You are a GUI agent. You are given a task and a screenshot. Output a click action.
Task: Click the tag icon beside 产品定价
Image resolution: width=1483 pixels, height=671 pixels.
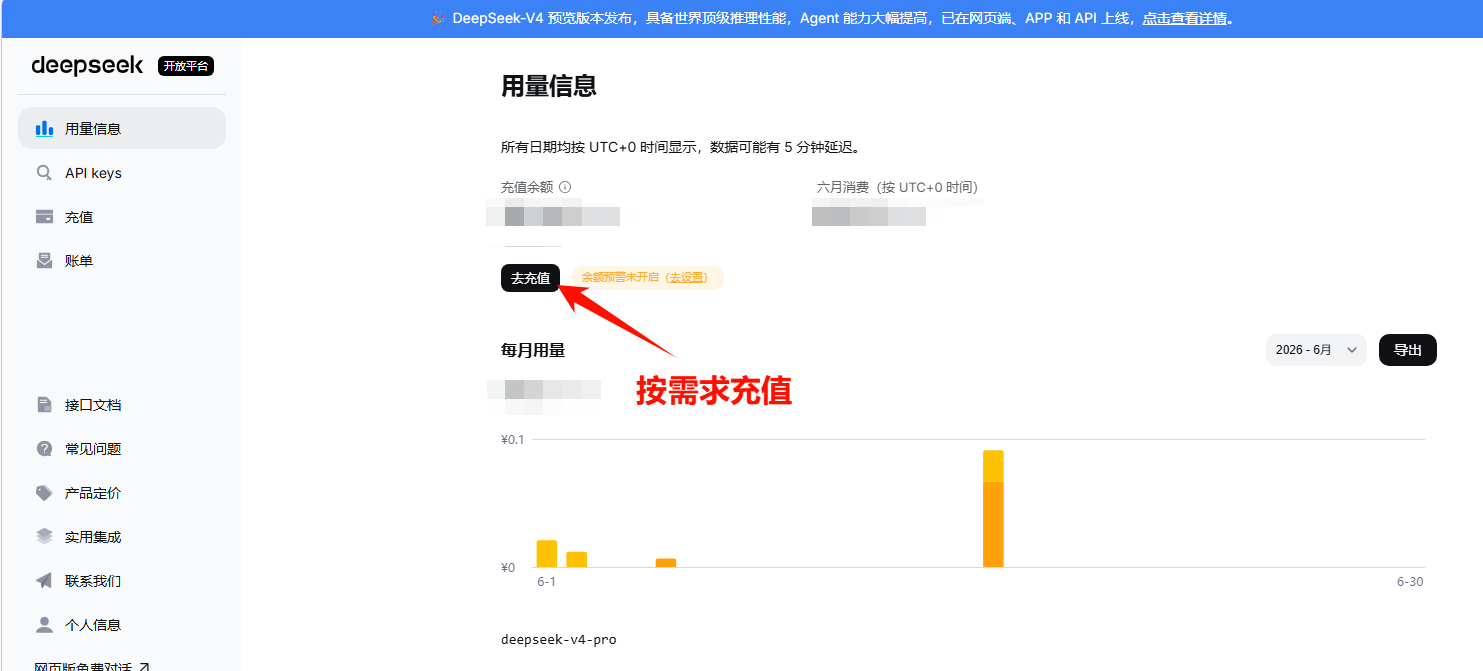click(44, 493)
